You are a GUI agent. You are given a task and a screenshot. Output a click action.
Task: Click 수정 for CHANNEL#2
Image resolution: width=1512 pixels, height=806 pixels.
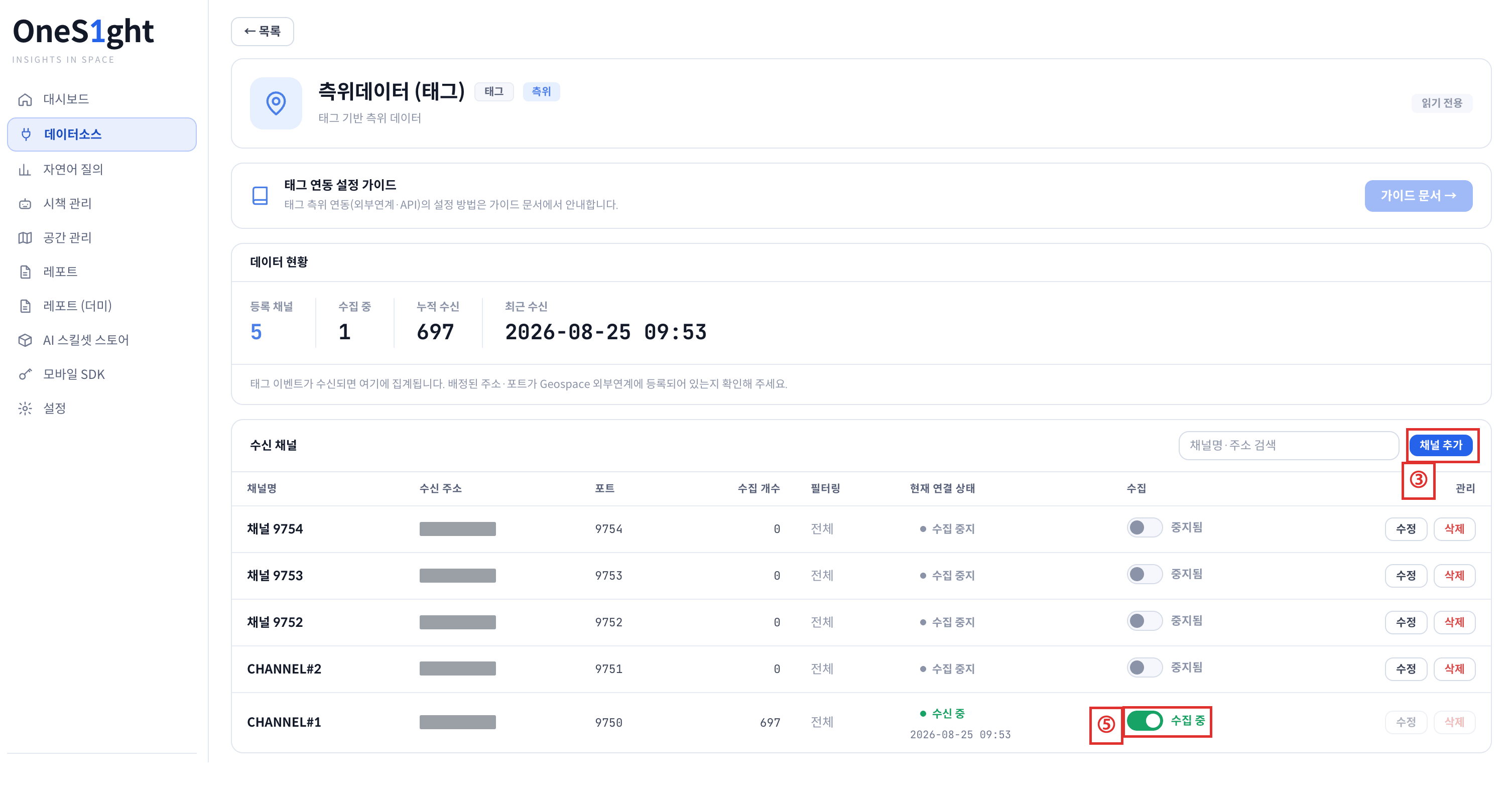1406,669
